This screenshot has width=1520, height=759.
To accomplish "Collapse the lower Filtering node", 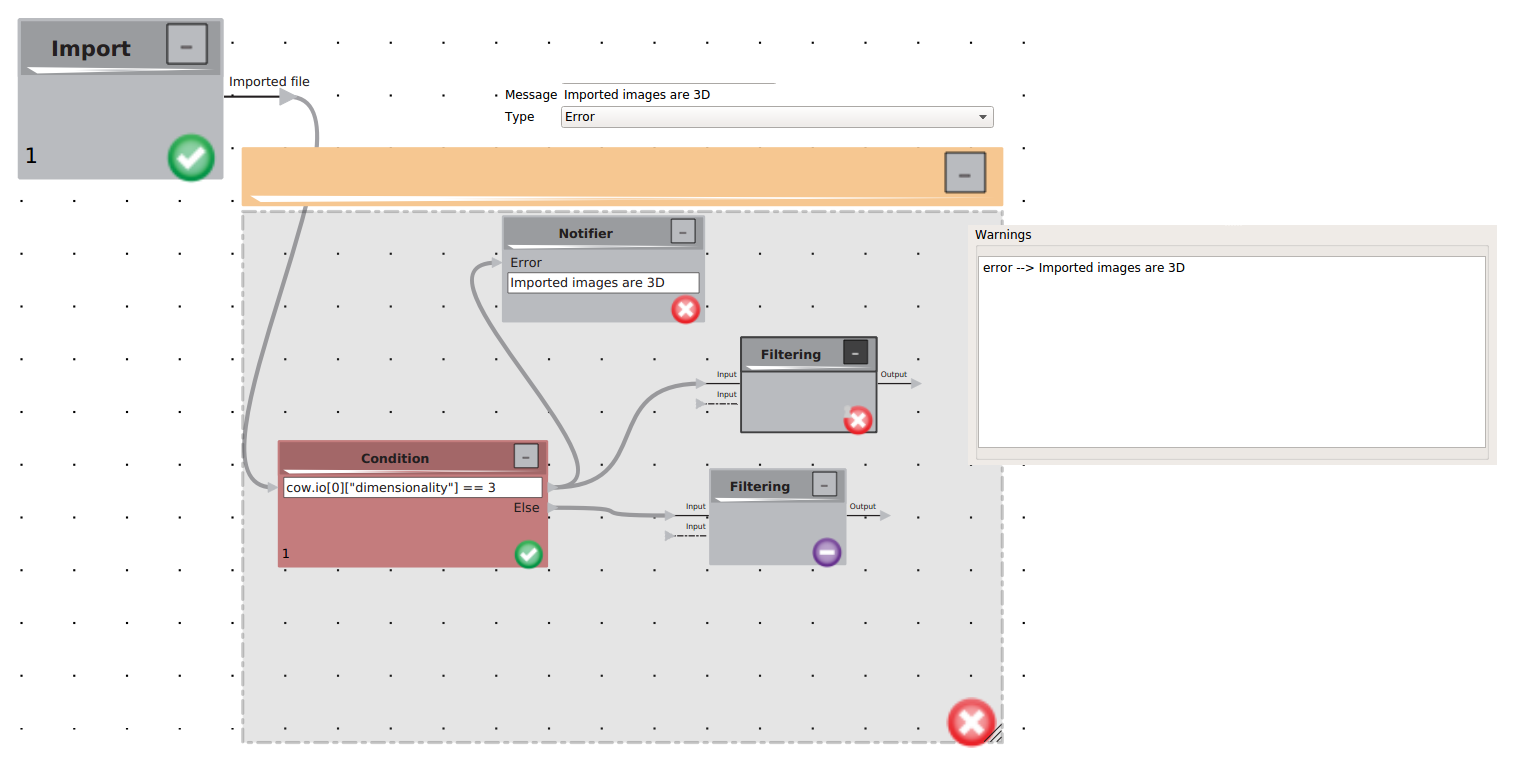I will coord(824,485).
